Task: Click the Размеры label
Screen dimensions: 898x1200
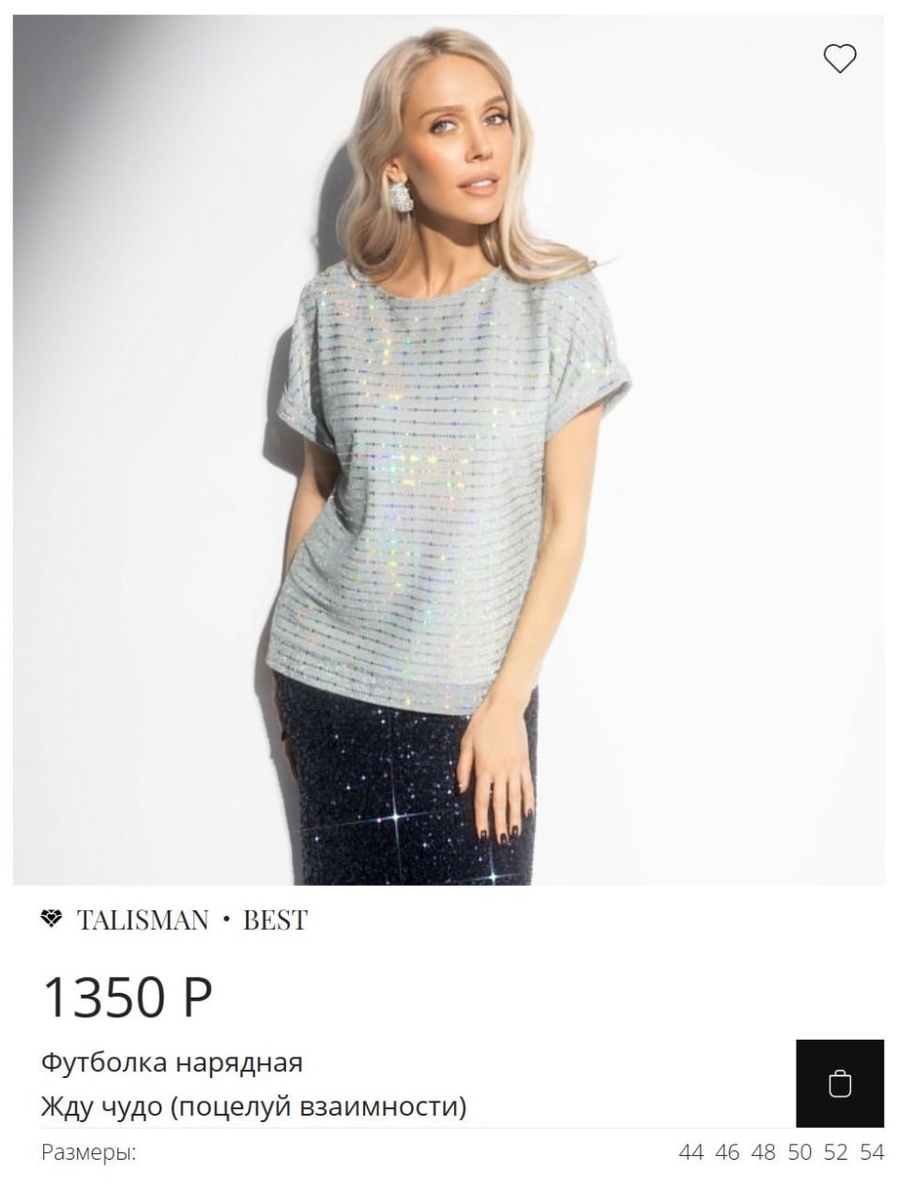Action: (89, 1153)
